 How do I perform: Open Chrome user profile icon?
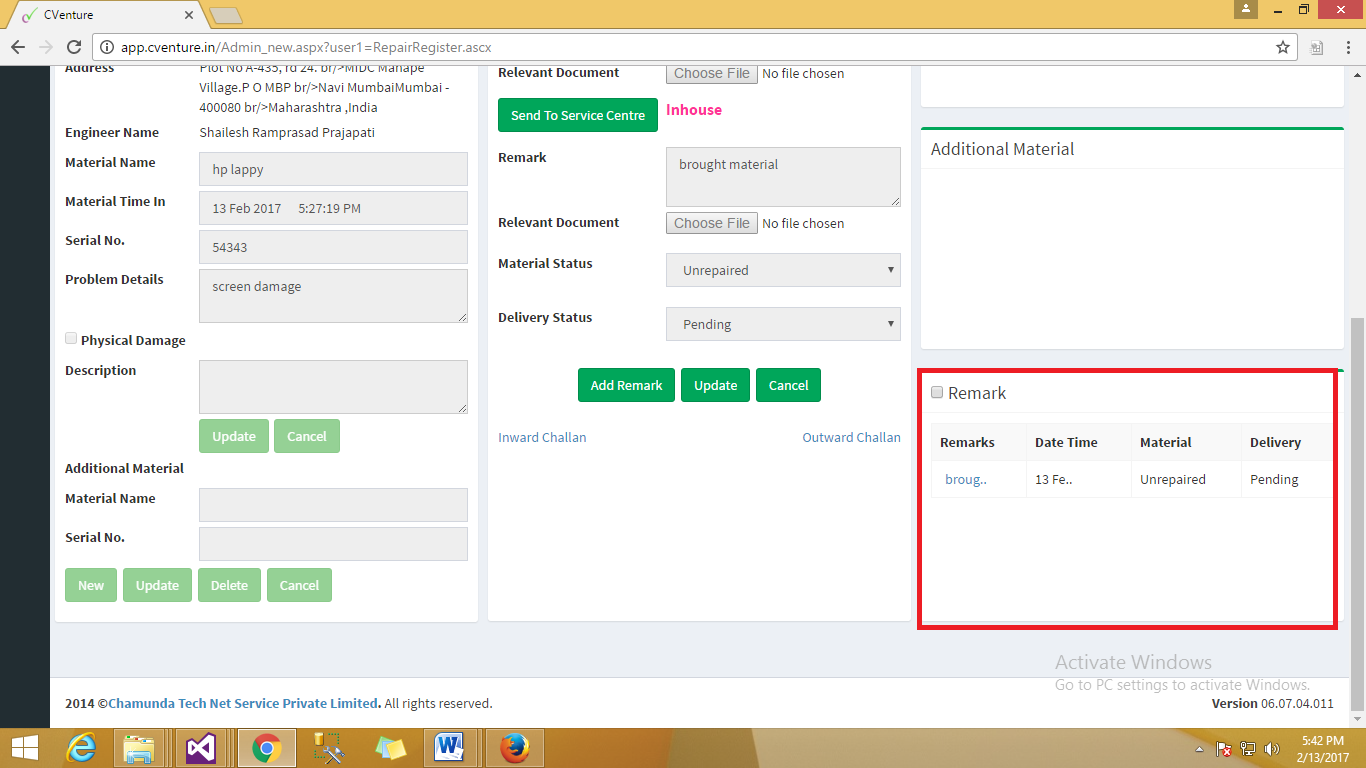(x=1245, y=9)
